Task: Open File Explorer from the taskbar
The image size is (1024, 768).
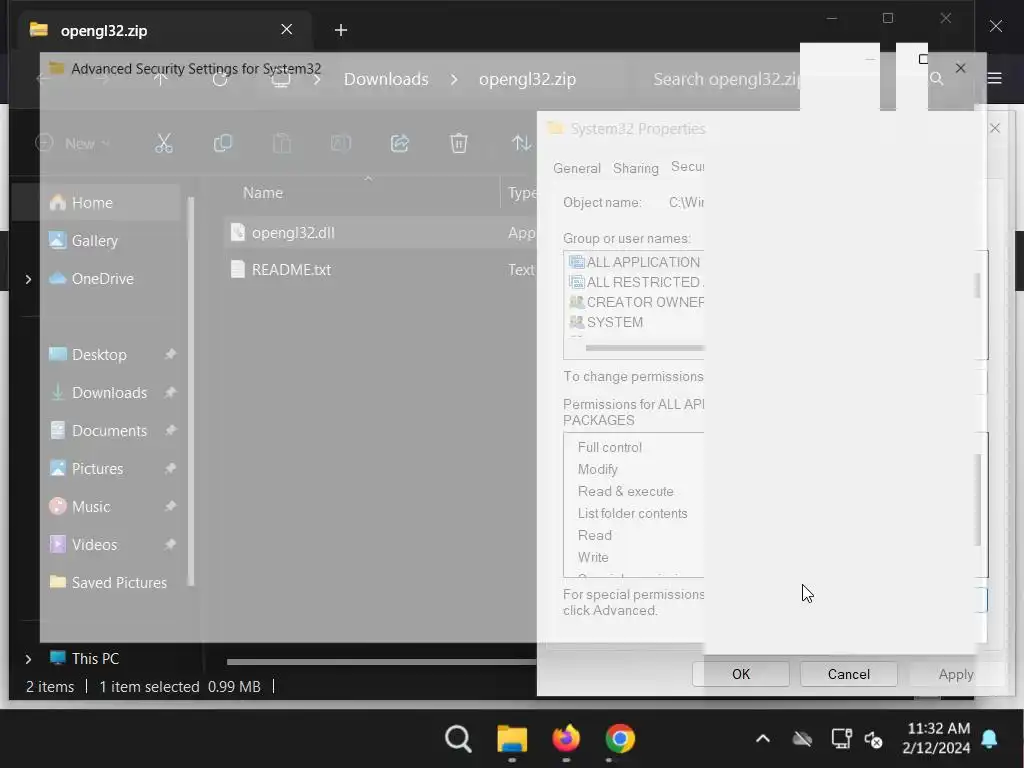Action: pyautogui.click(x=512, y=739)
